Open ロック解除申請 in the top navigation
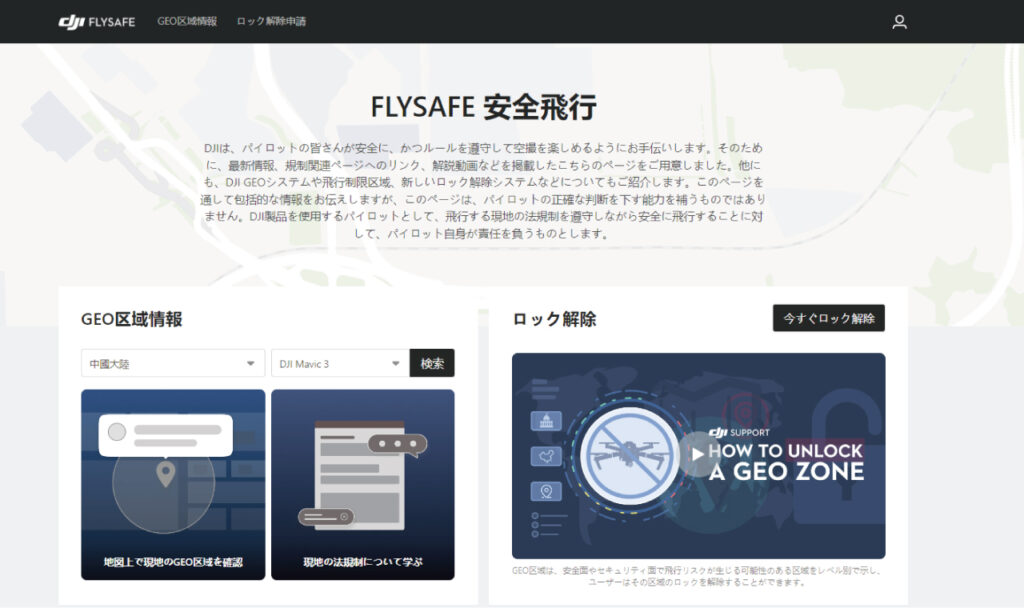1024x608 pixels. [271, 21]
